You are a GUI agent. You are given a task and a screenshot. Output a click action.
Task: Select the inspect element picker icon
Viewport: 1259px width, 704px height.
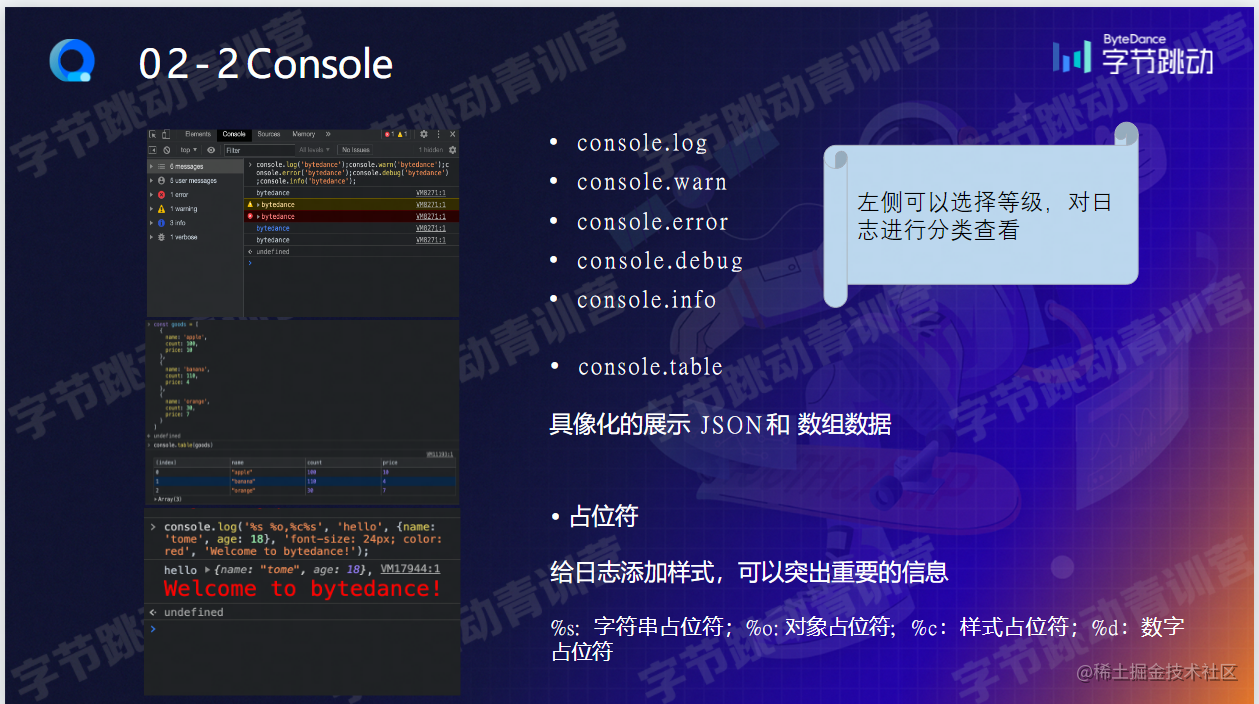pyautogui.click(x=153, y=134)
